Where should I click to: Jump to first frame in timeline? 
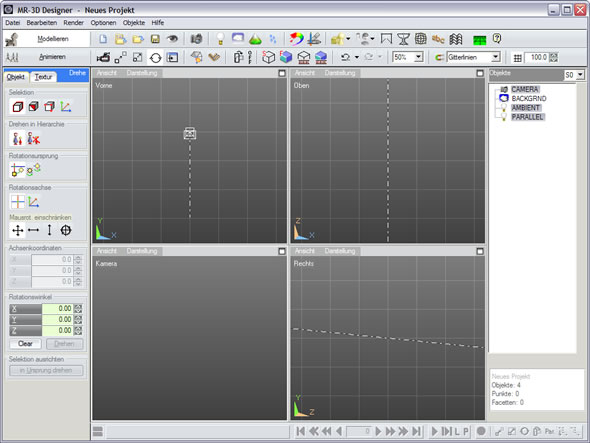[300, 431]
